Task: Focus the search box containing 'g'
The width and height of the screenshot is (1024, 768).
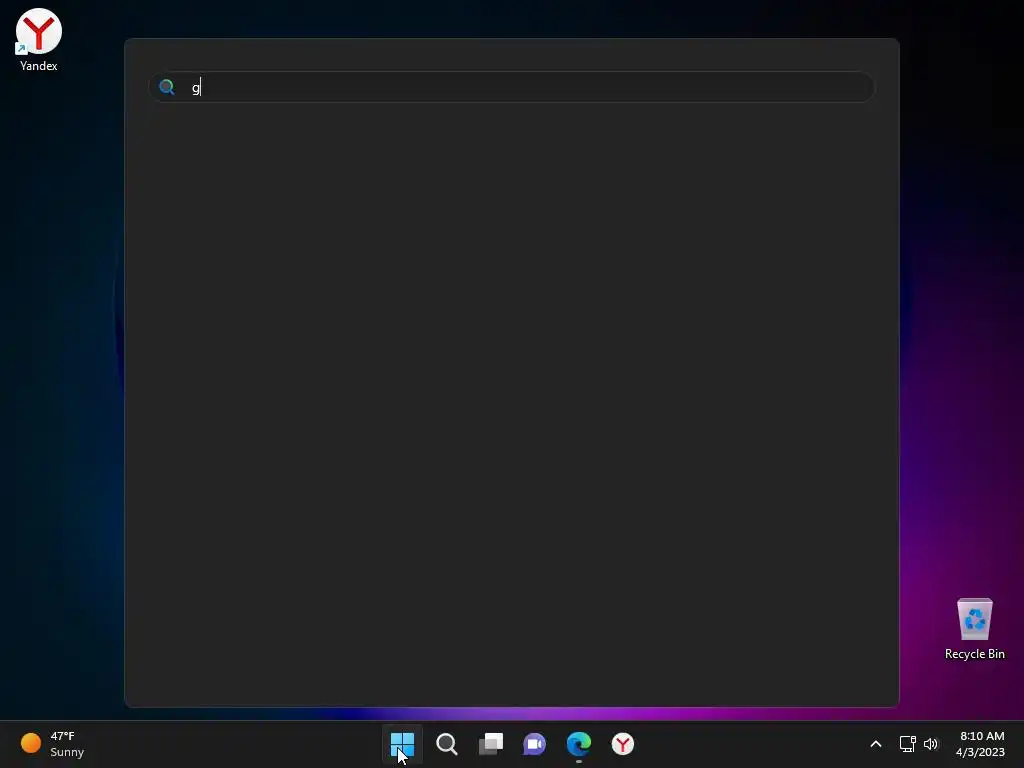Action: click(x=512, y=87)
